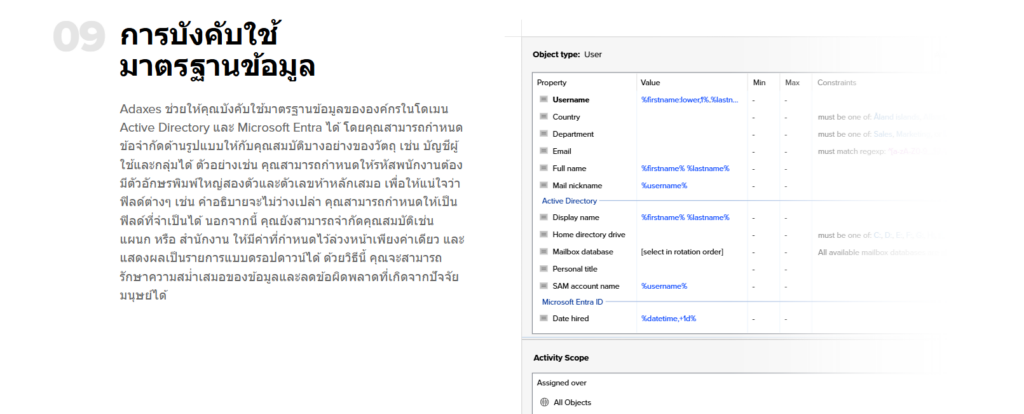Click the SAM account name %username% value

[x=663, y=286]
